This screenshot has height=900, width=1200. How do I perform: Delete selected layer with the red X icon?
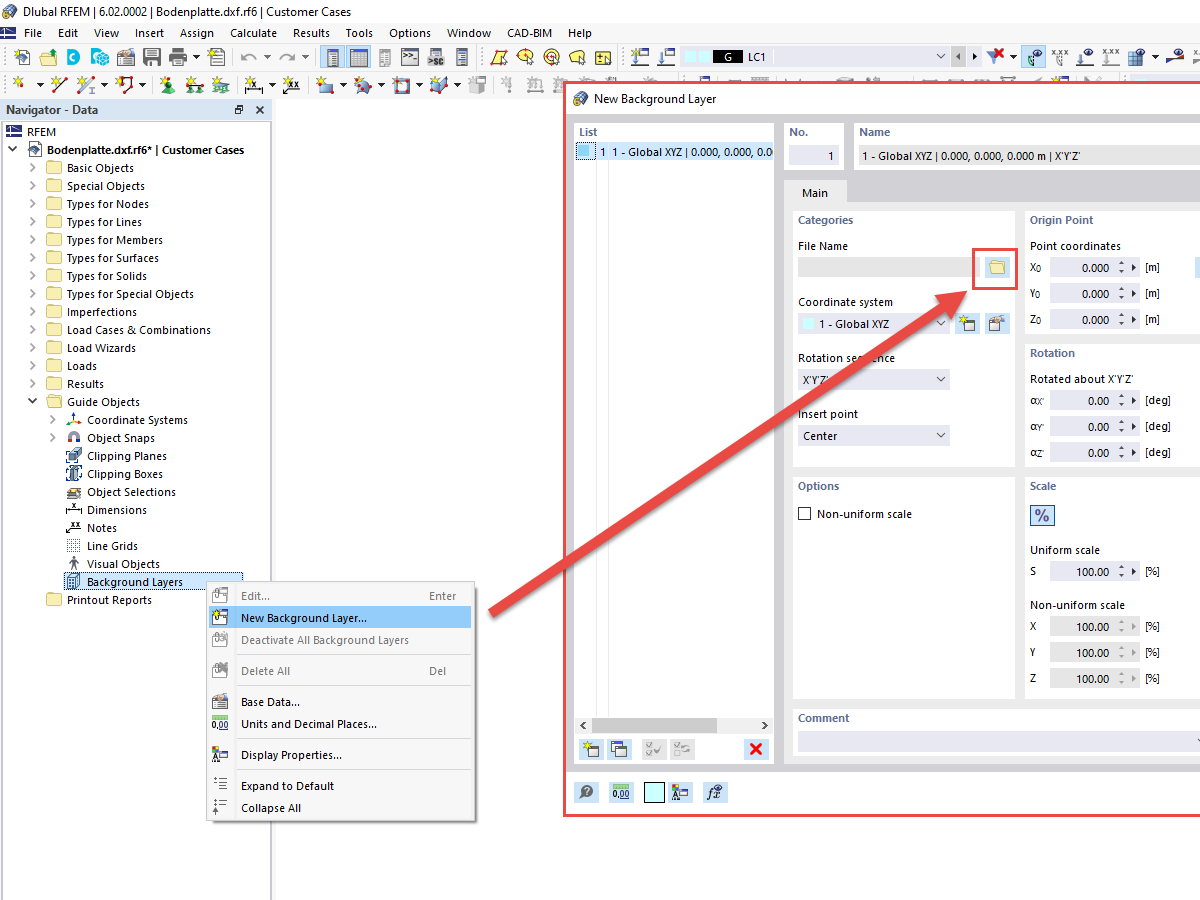pyautogui.click(x=757, y=748)
